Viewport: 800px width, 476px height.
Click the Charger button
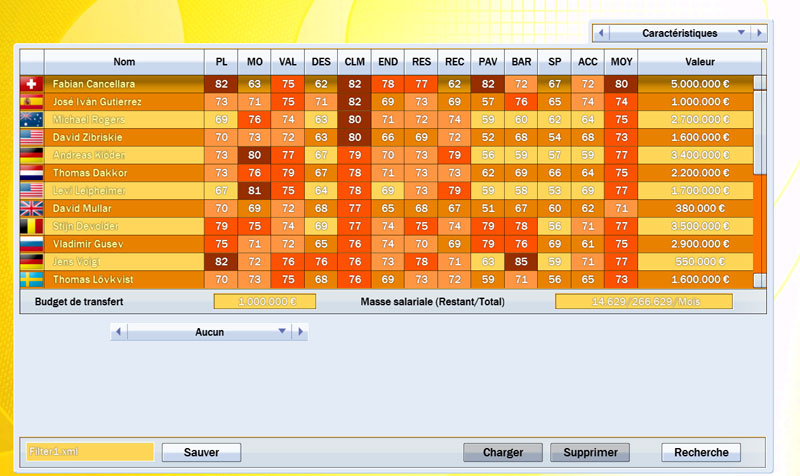tap(502, 453)
